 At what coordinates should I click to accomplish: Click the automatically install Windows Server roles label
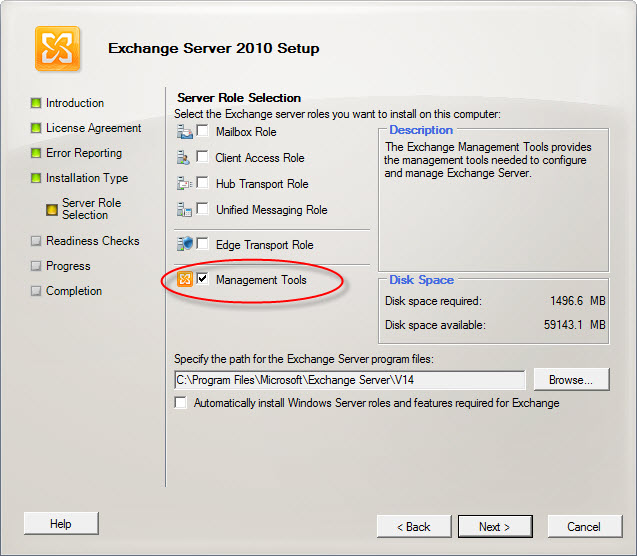(x=377, y=403)
